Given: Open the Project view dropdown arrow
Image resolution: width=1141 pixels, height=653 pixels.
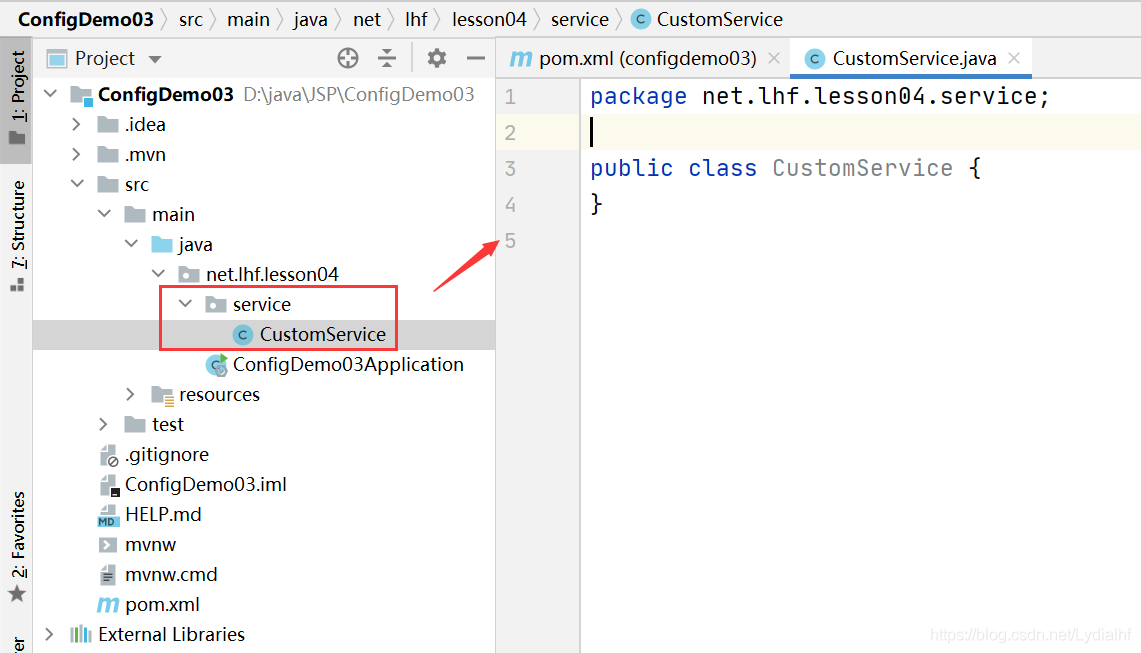Looking at the screenshot, I should [x=155, y=59].
